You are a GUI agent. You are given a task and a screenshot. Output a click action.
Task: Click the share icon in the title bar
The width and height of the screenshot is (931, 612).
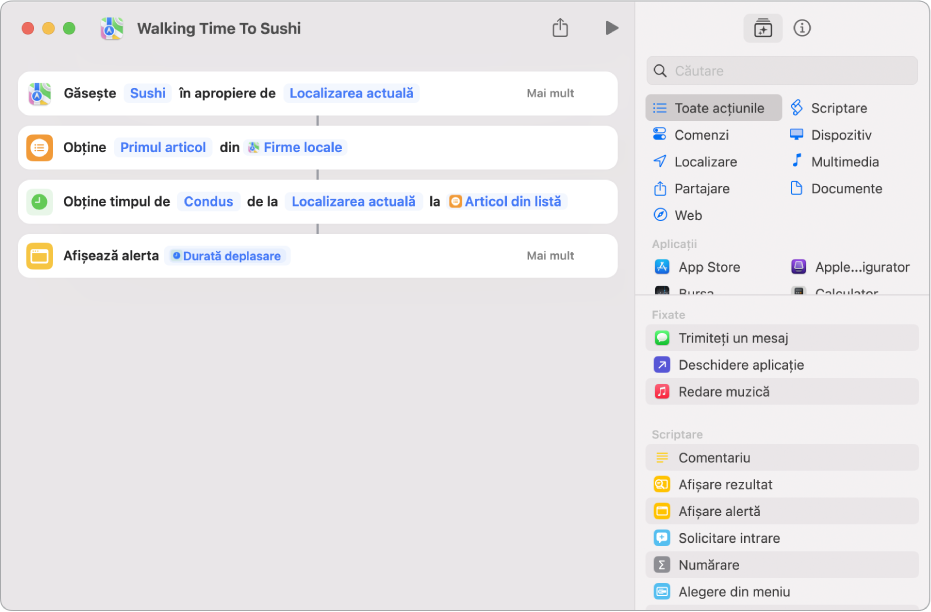(560, 28)
